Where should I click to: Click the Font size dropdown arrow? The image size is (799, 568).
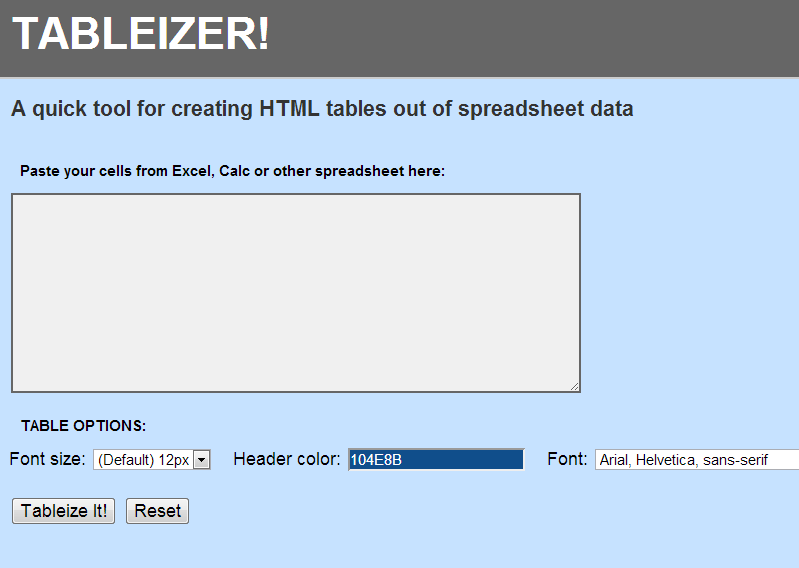pyautogui.click(x=201, y=460)
